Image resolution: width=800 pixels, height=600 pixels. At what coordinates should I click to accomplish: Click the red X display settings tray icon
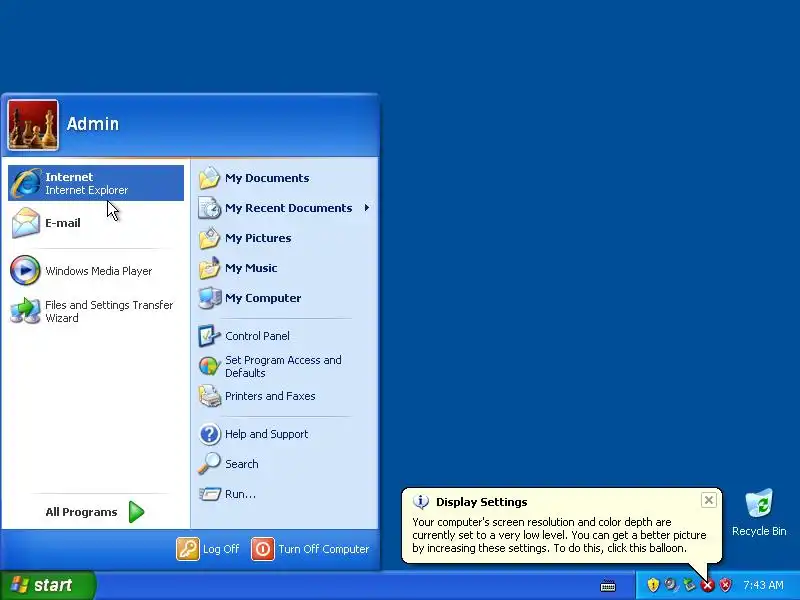pyautogui.click(x=707, y=585)
